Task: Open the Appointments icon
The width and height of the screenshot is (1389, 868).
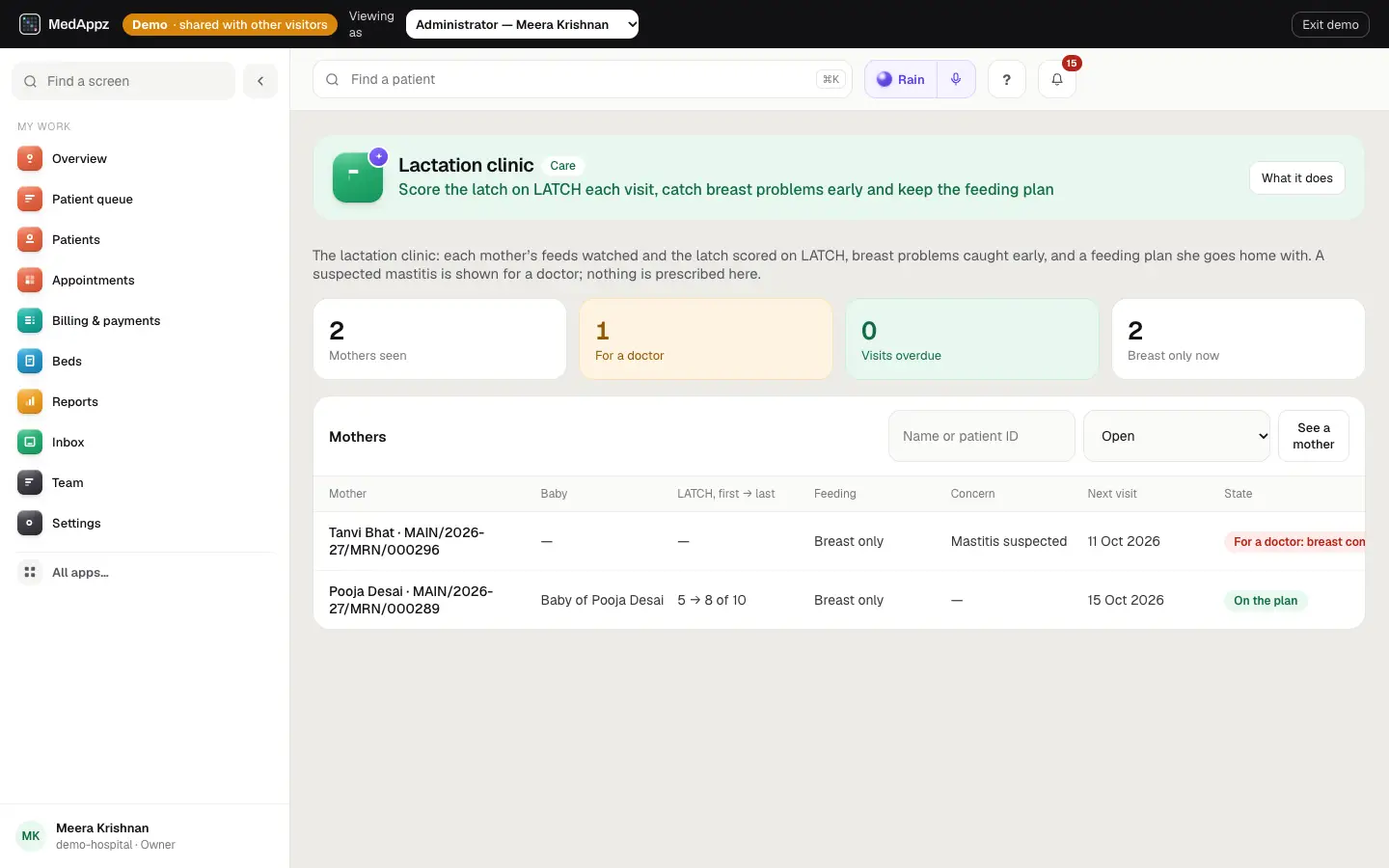Action: click(30, 280)
